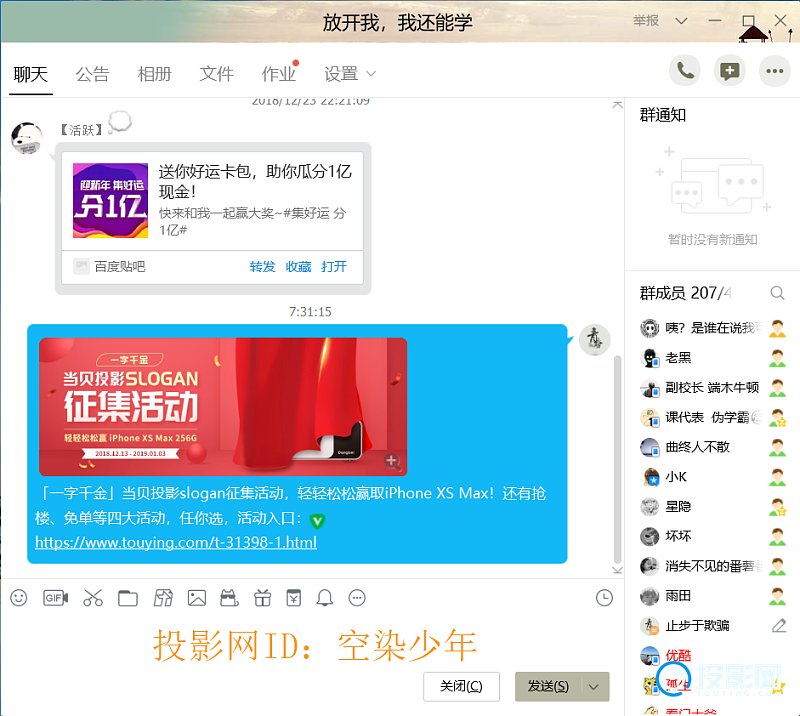Click 收藏 on the shared card
Viewport: 800px width, 716px height.
point(298,266)
